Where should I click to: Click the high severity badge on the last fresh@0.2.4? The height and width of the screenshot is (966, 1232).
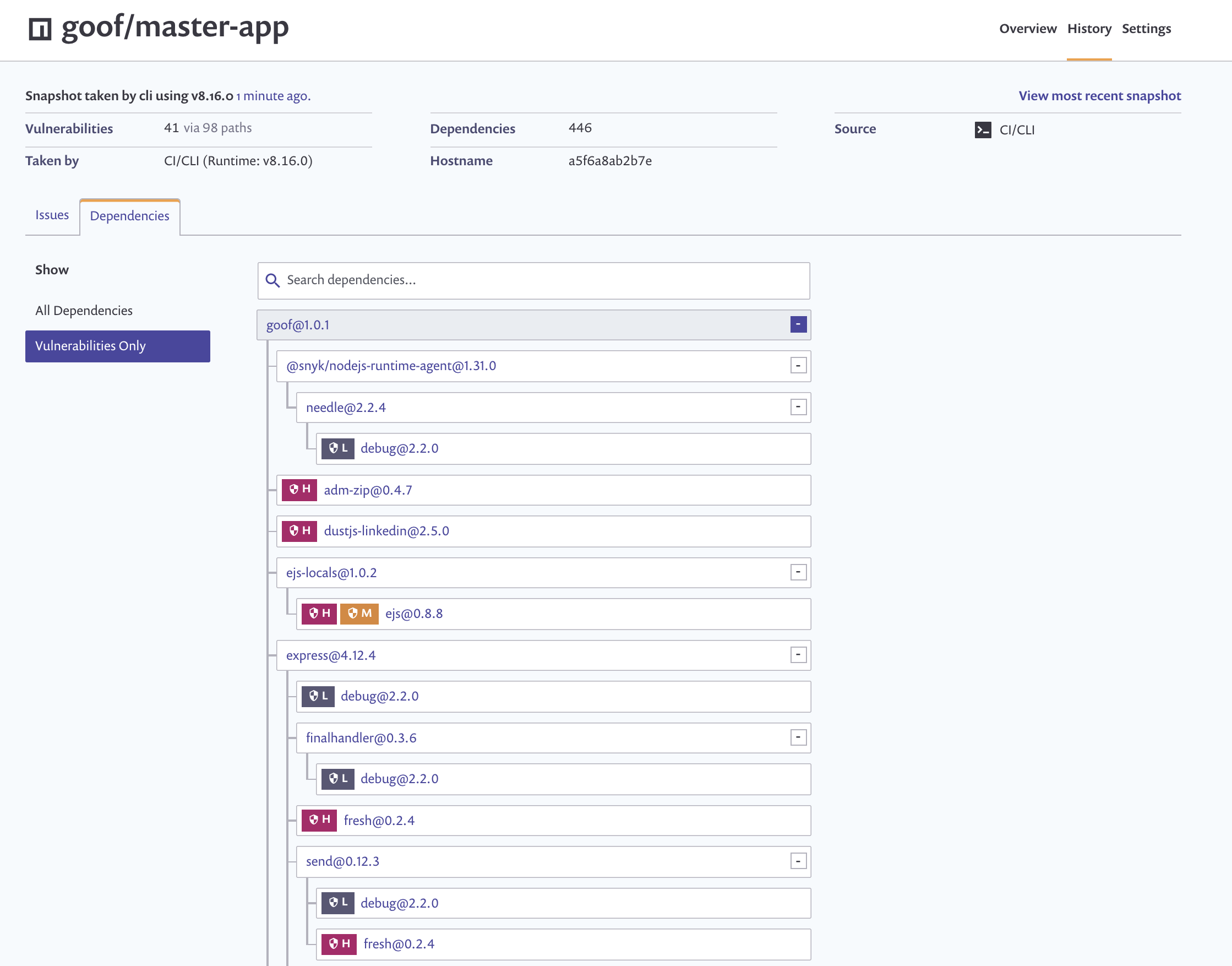click(339, 944)
